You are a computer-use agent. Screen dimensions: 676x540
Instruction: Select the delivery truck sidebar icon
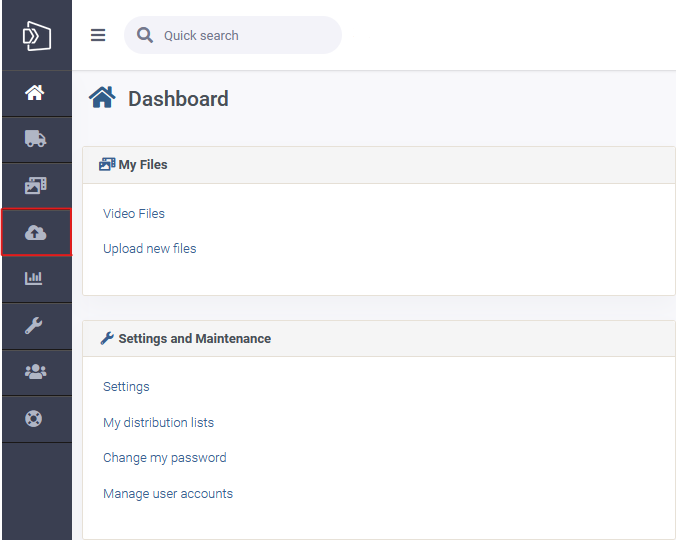click(35, 139)
